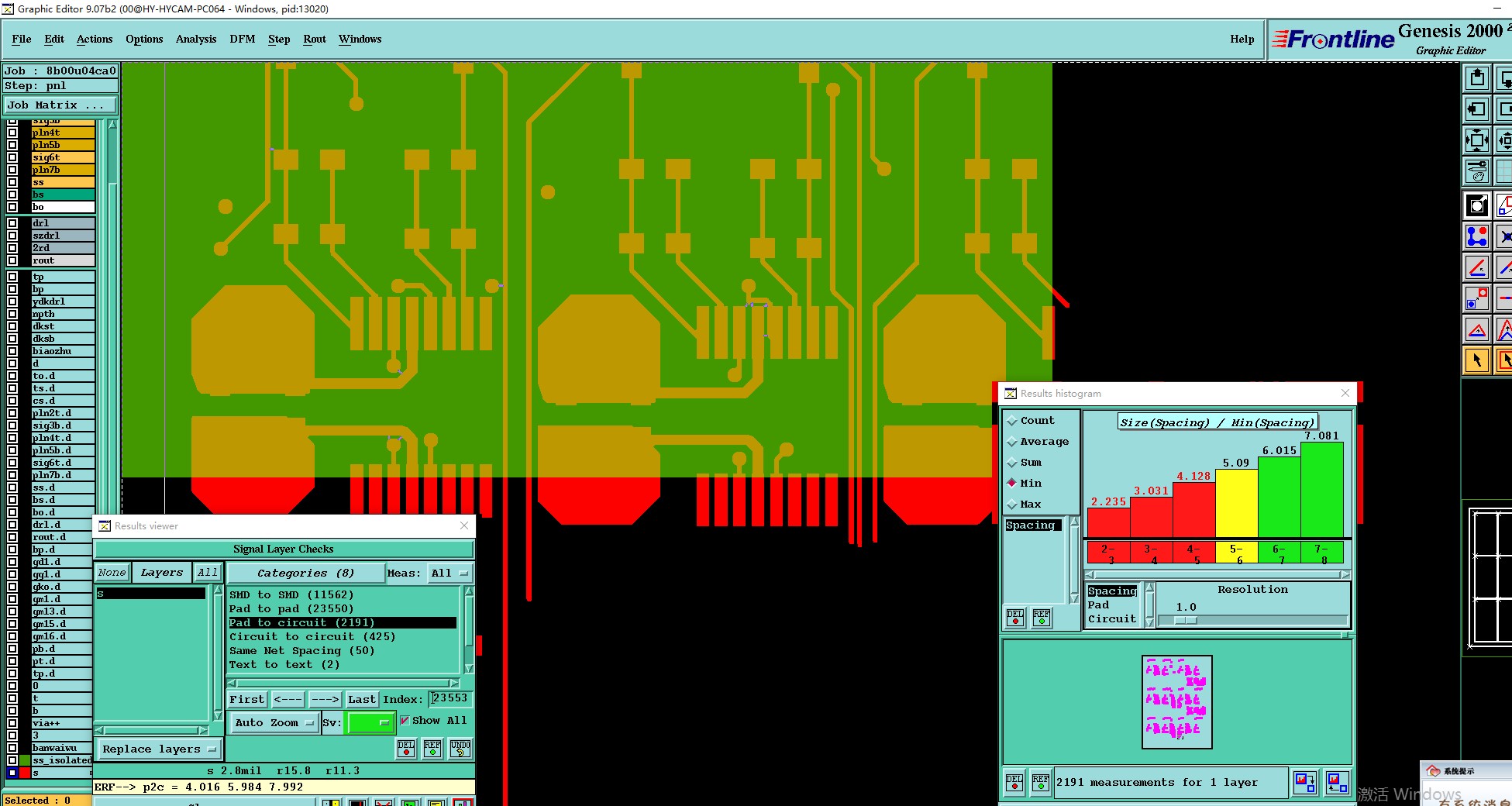Select the yellow arrow pointer select tool
The height and width of the screenshot is (806, 1512).
tap(1477, 360)
